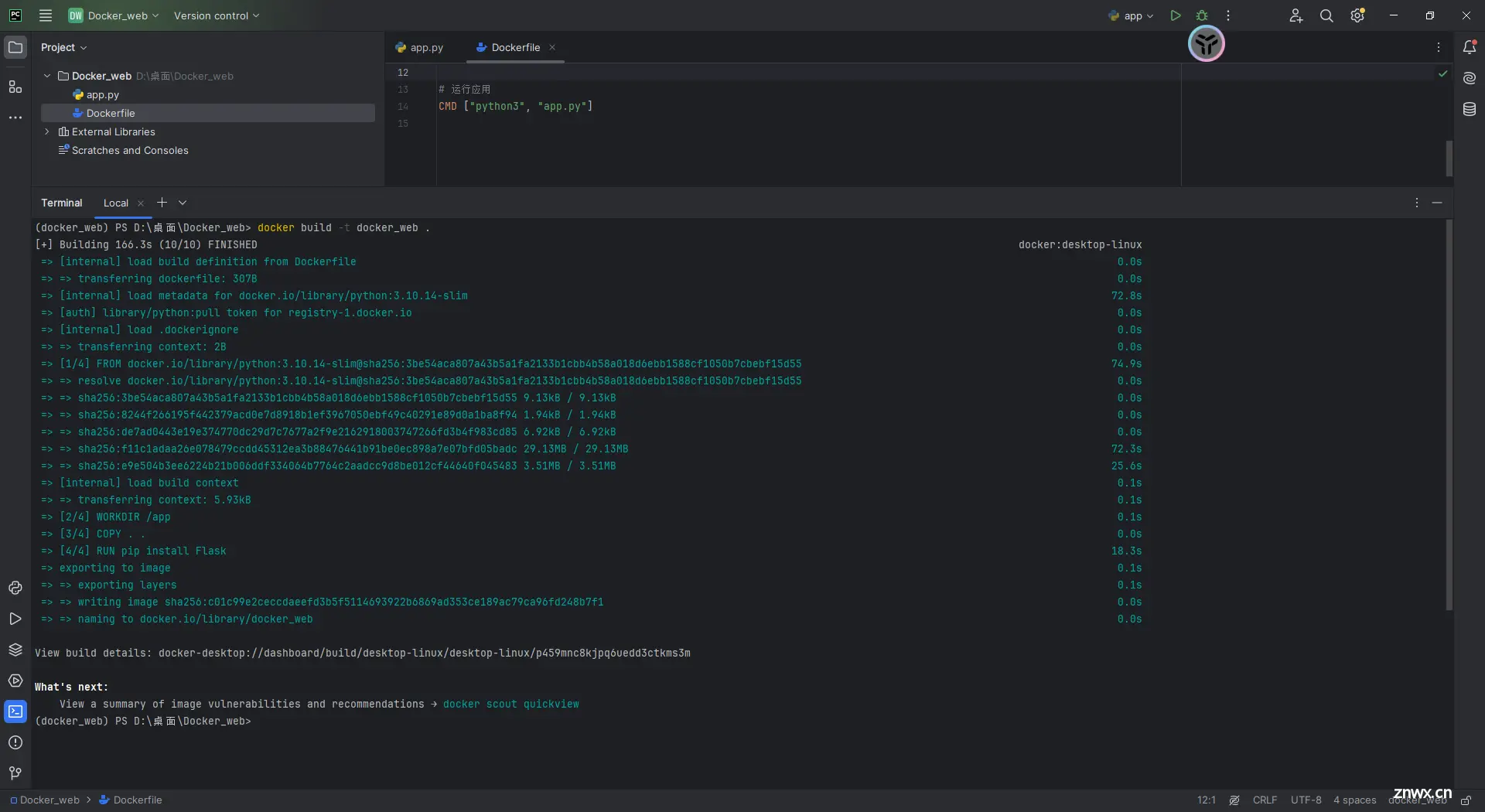Open the Project tool window icon

[x=15, y=47]
